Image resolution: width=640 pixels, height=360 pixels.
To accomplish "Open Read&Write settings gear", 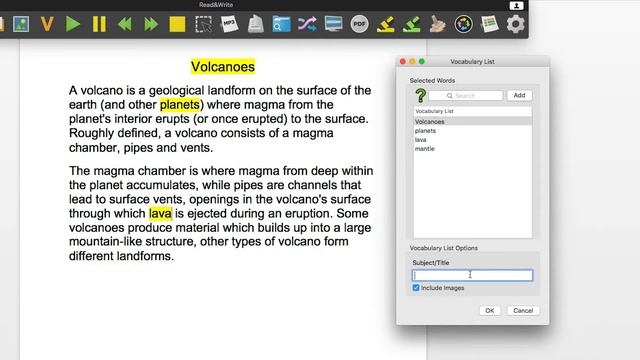I will [516, 24].
